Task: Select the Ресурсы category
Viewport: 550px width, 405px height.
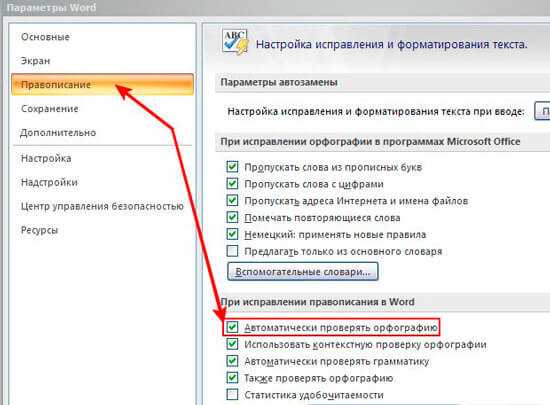Action: coord(39,230)
